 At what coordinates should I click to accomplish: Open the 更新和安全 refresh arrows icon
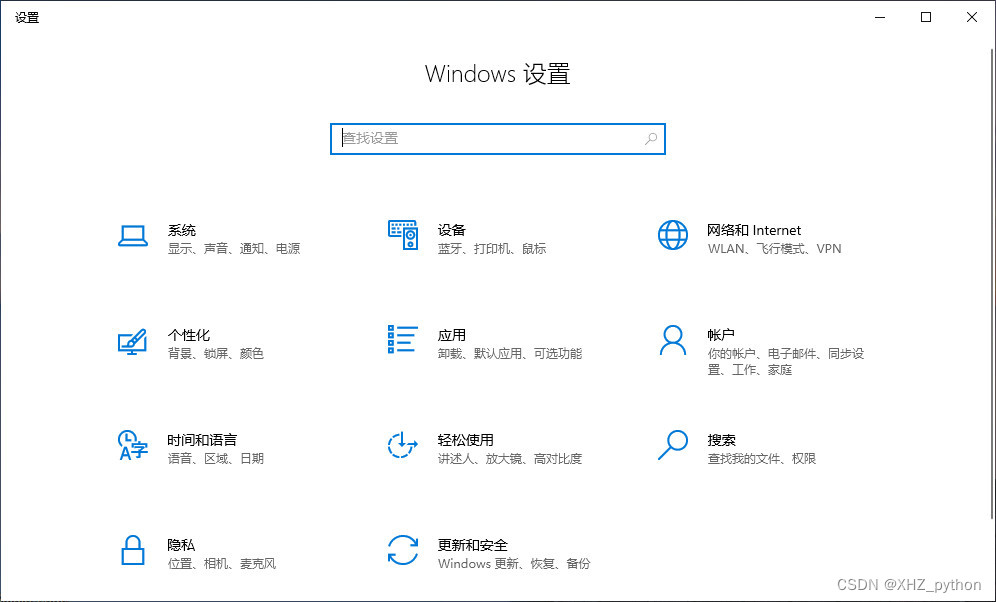(x=403, y=550)
